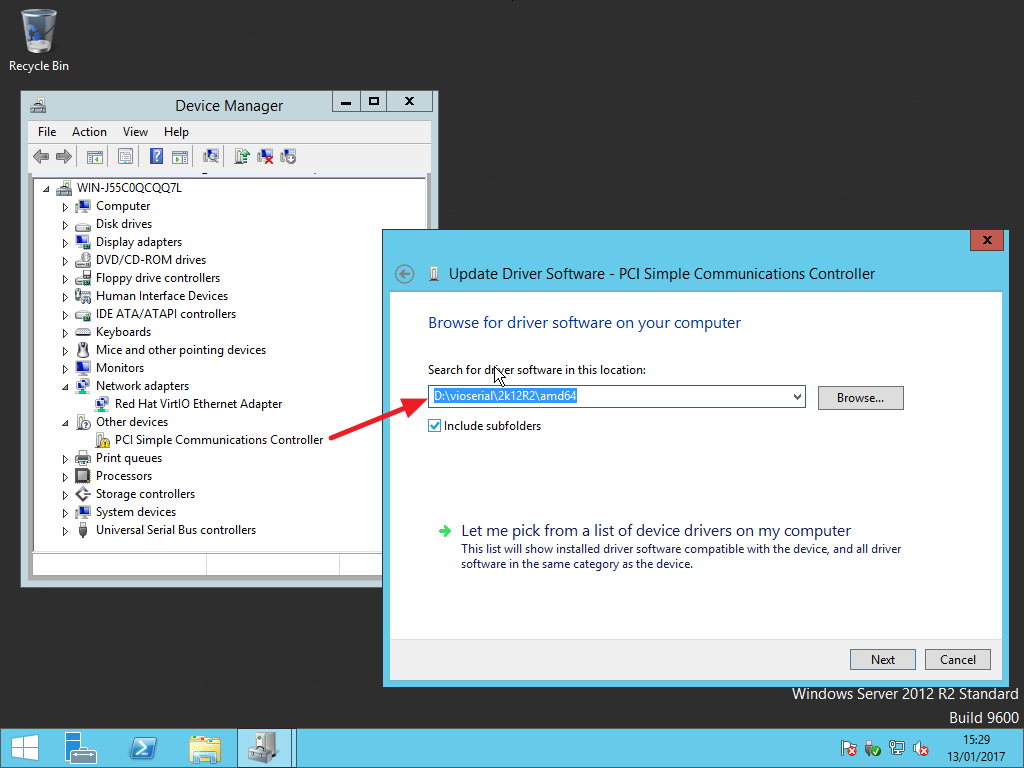Select PCI Simple Communications Controller device
Image resolution: width=1024 pixels, height=768 pixels.
click(219, 440)
